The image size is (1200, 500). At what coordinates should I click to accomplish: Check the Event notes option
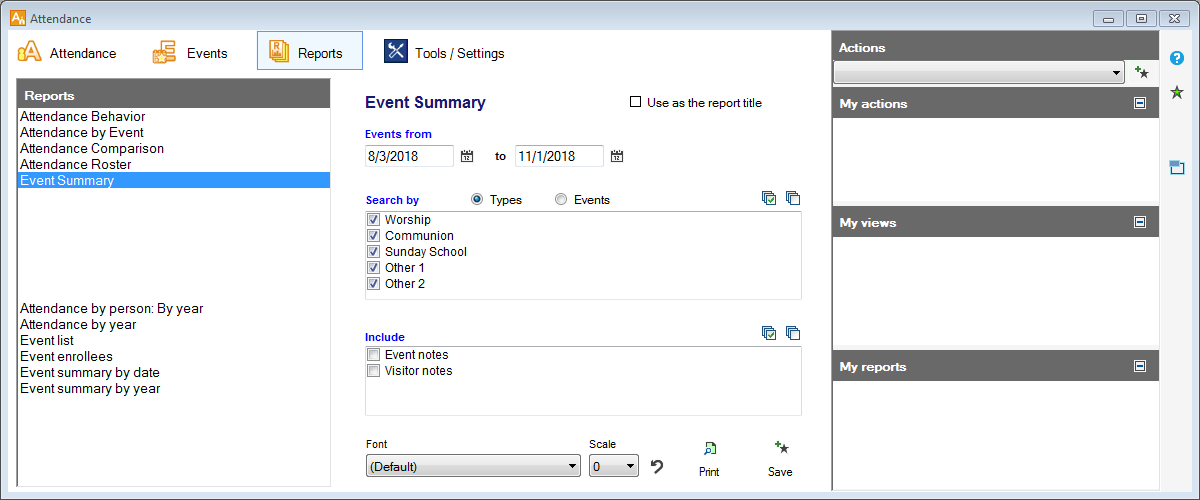pos(373,355)
